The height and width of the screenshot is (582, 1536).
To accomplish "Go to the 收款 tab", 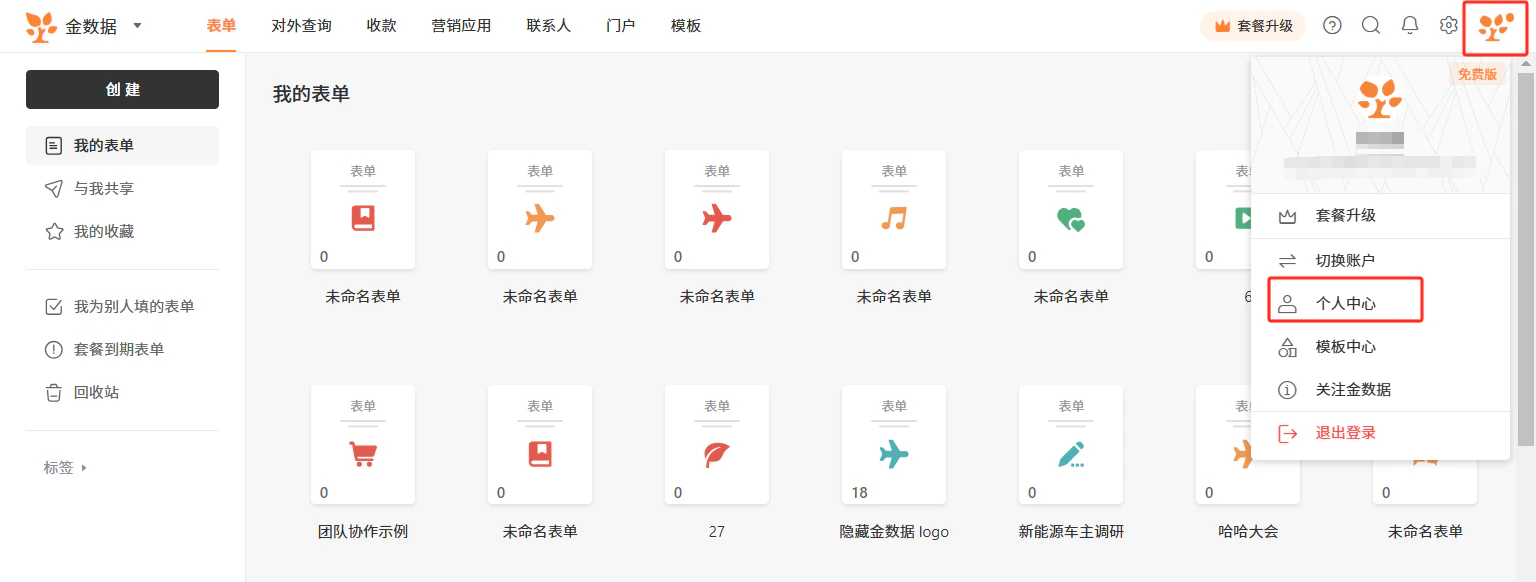I will (x=381, y=26).
